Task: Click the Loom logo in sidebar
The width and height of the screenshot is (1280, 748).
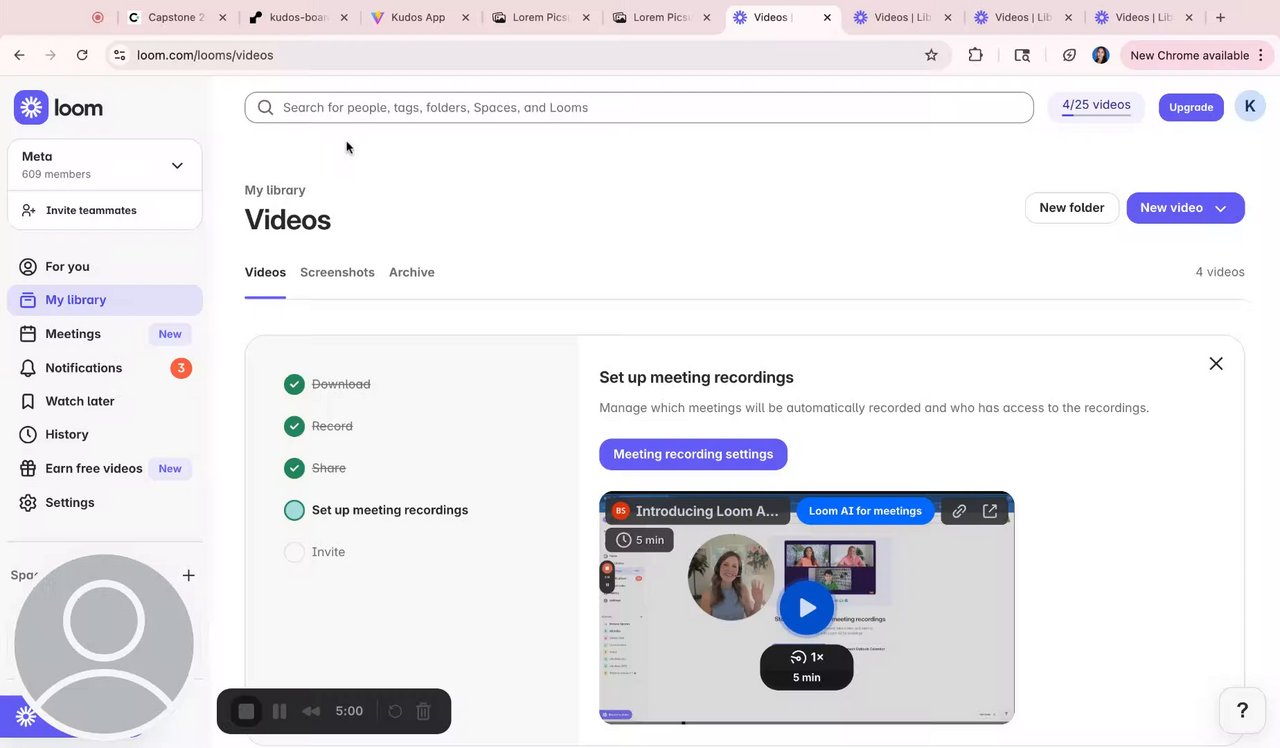Action: [x=58, y=108]
